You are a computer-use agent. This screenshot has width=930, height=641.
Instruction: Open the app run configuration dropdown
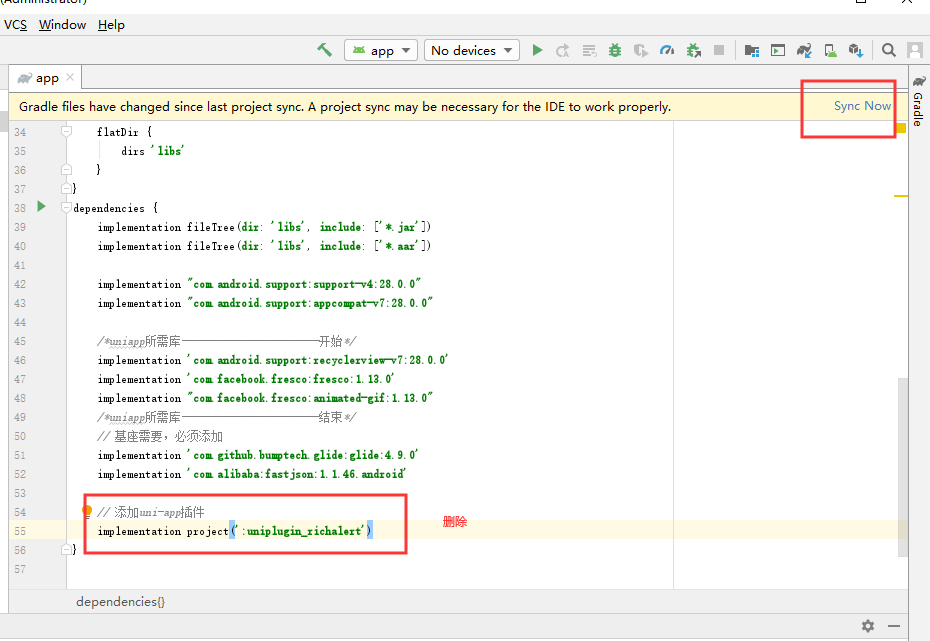tap(381, 50)
